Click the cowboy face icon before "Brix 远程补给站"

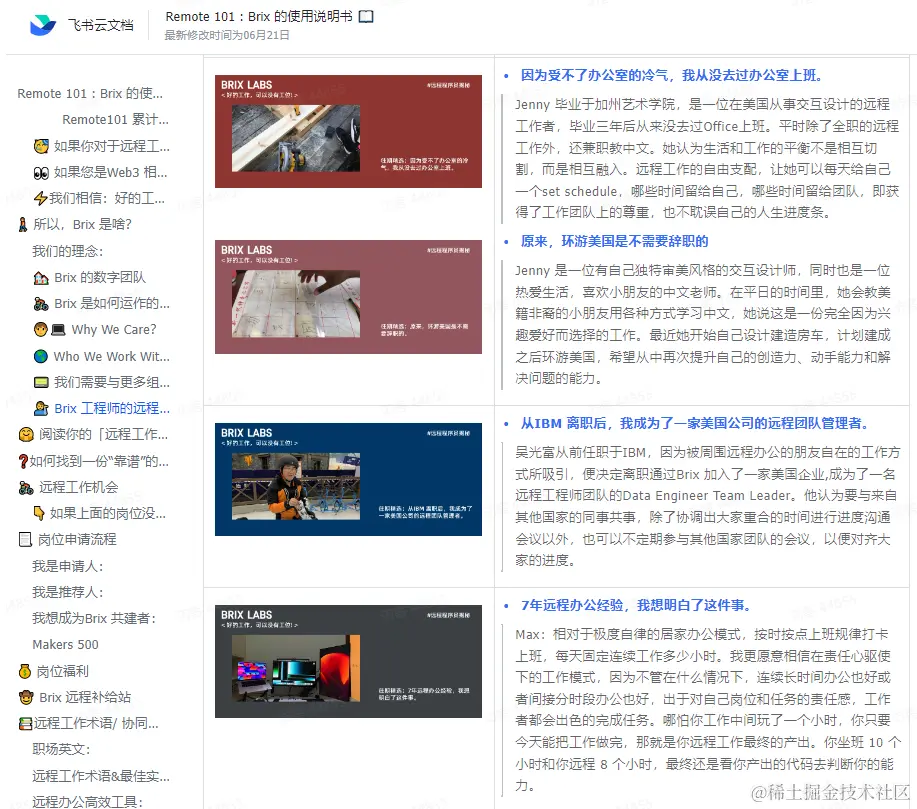[26, 697]
